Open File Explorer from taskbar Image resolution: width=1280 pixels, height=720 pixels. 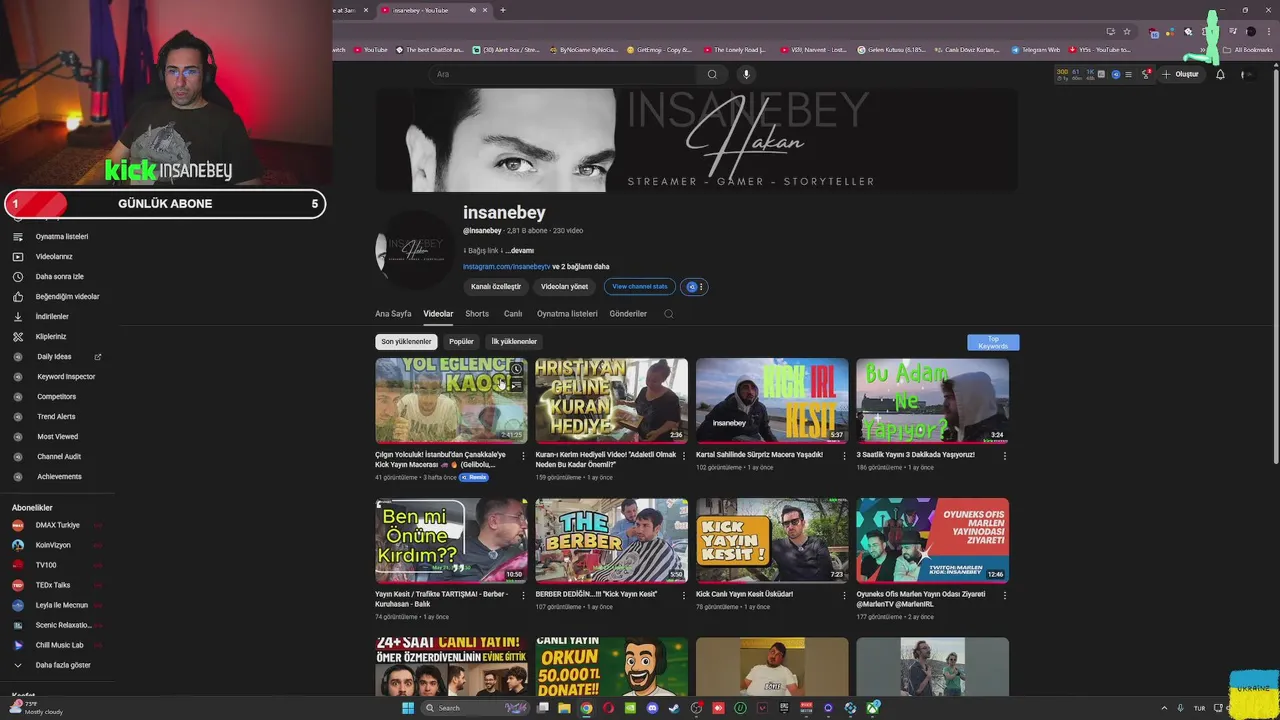tap(564, 708)
